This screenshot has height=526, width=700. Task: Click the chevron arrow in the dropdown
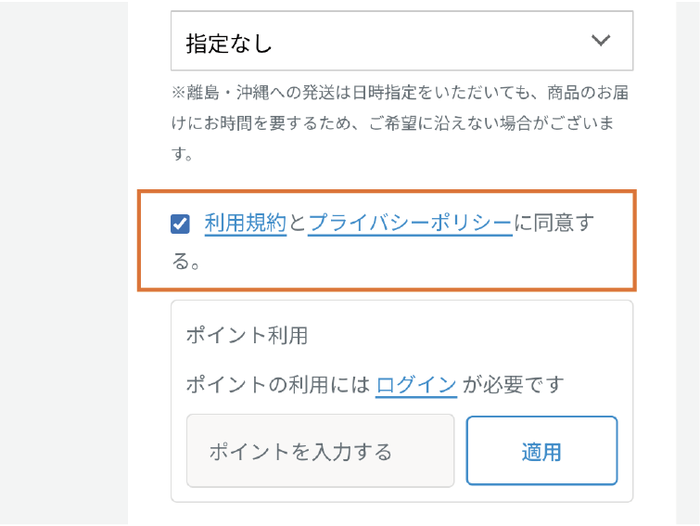600,41
